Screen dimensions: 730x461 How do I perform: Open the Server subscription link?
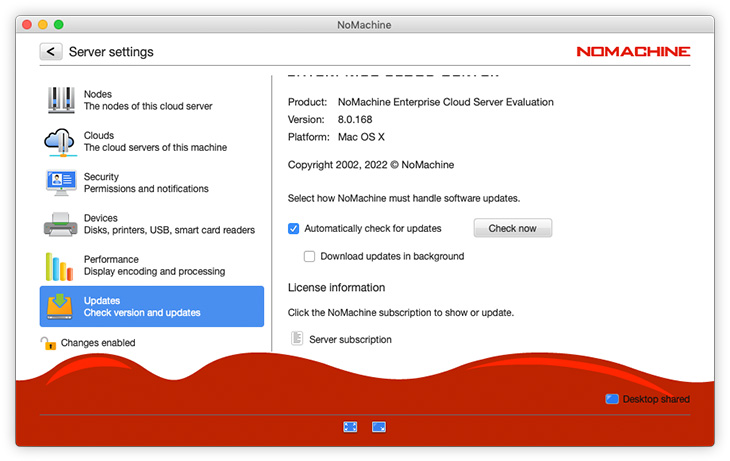pyautogui.click(x=350, y=340)
